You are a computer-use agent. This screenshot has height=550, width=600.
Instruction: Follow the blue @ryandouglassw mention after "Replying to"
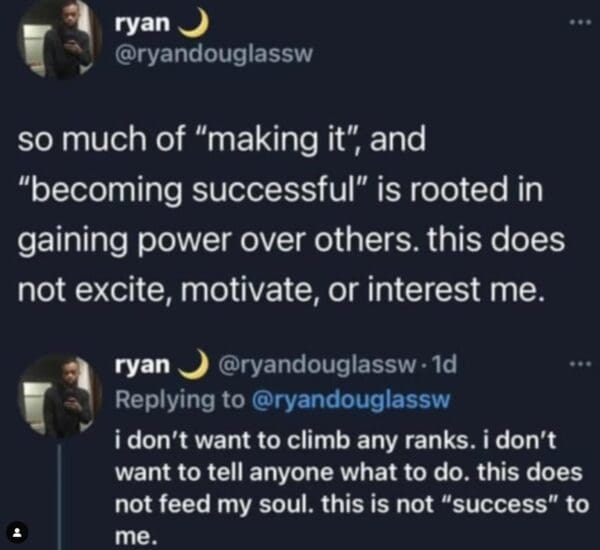354,400
